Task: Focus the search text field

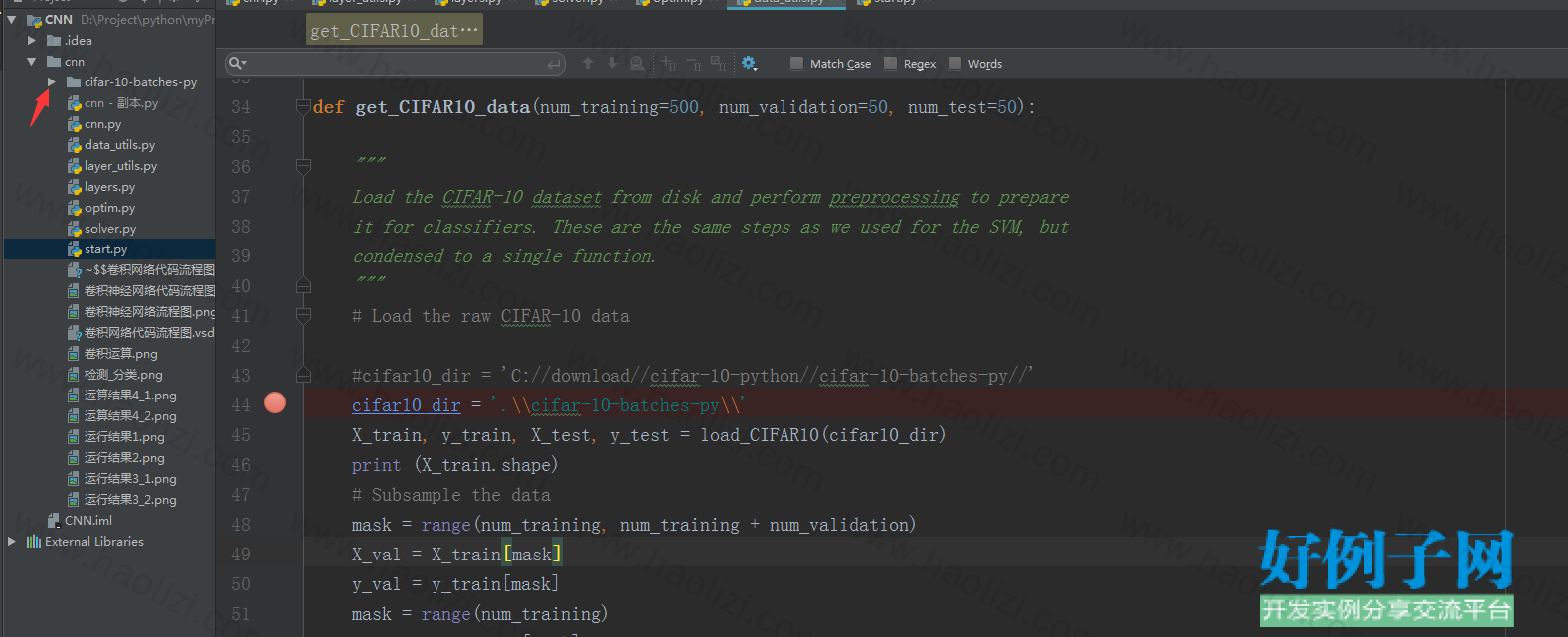Action: [x=395, y=64]
